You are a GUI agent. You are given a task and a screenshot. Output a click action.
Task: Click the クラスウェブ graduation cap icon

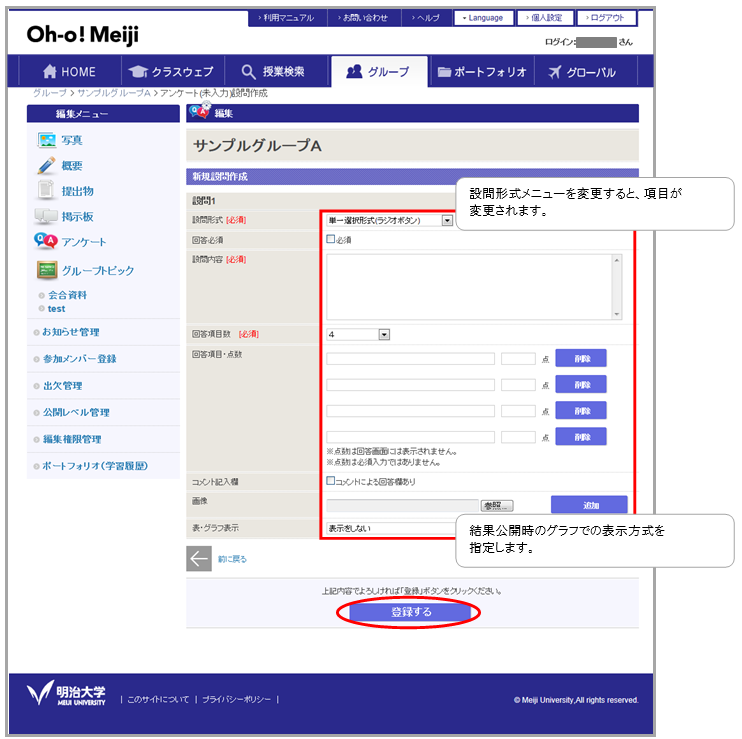138,71
